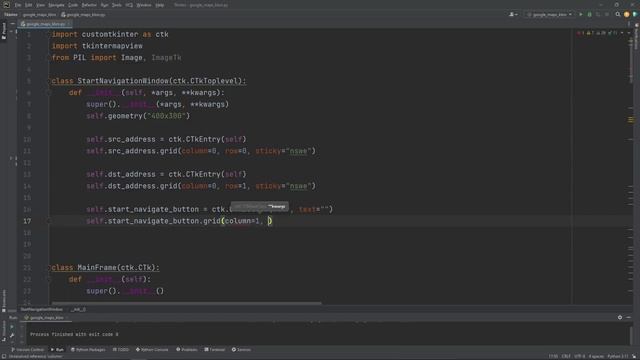The height and width of the screenshot is (360, 640).
Task: Click the yellow warnings indicator in editor
Action: (590, 33)
